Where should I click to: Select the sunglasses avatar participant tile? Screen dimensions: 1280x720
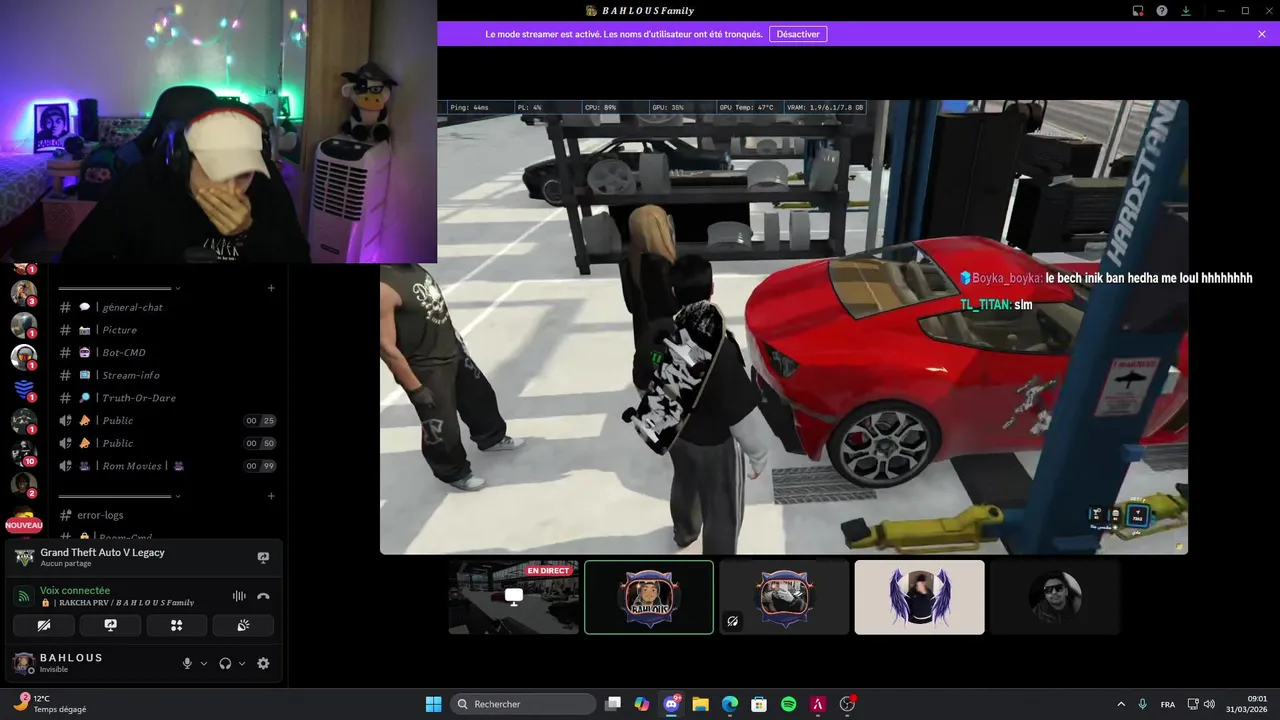1054,597
